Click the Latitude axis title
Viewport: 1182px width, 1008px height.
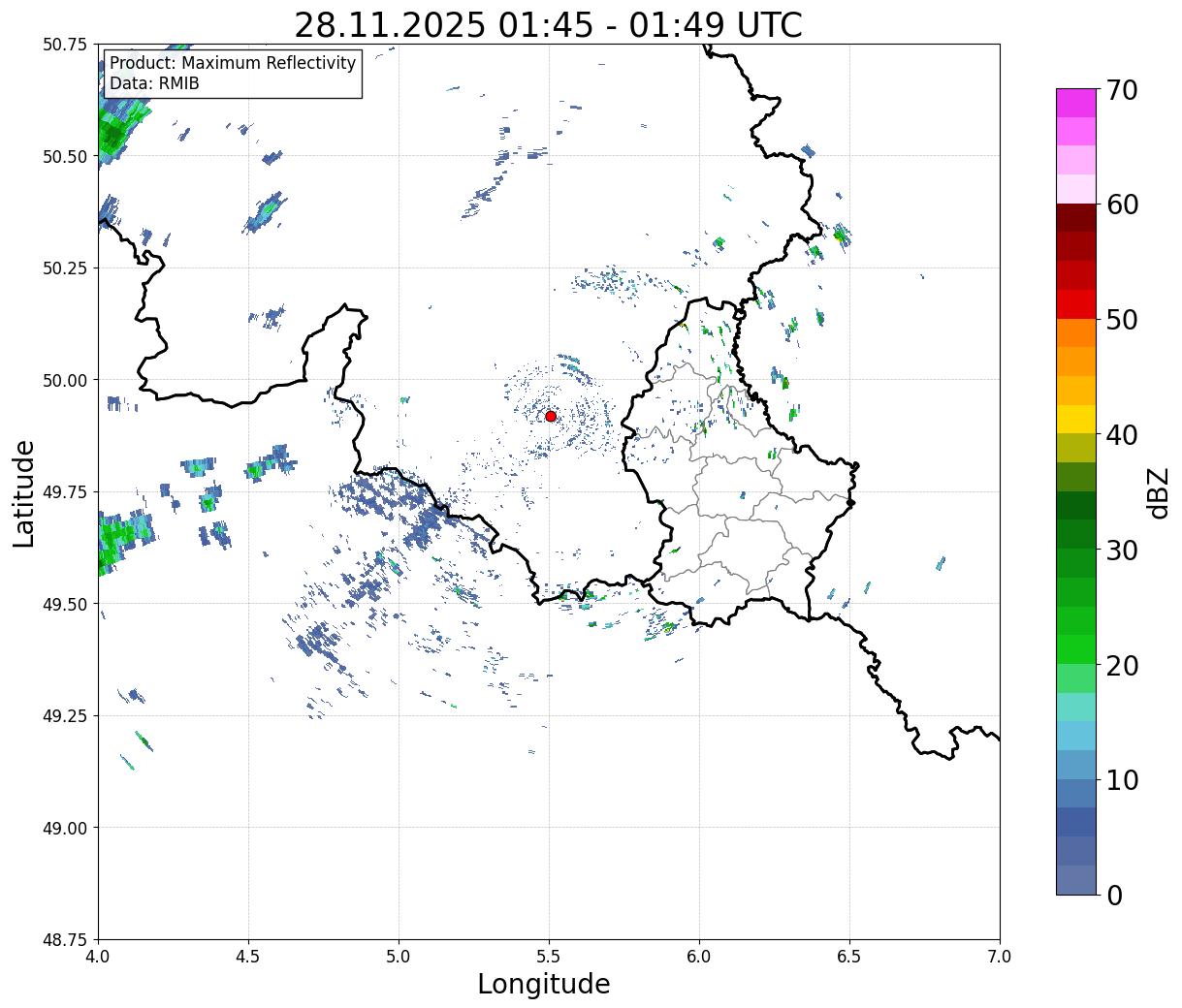(x=25, y=492)
